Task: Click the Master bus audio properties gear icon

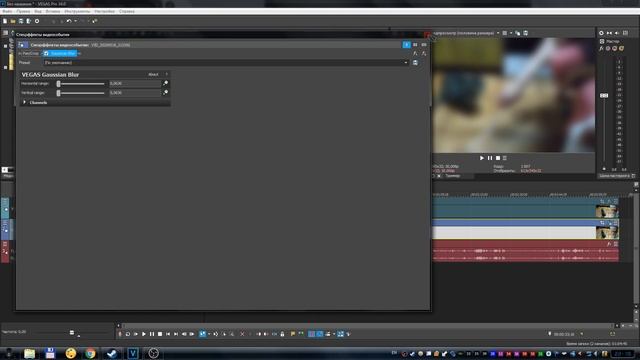Action: click(601, 33)
